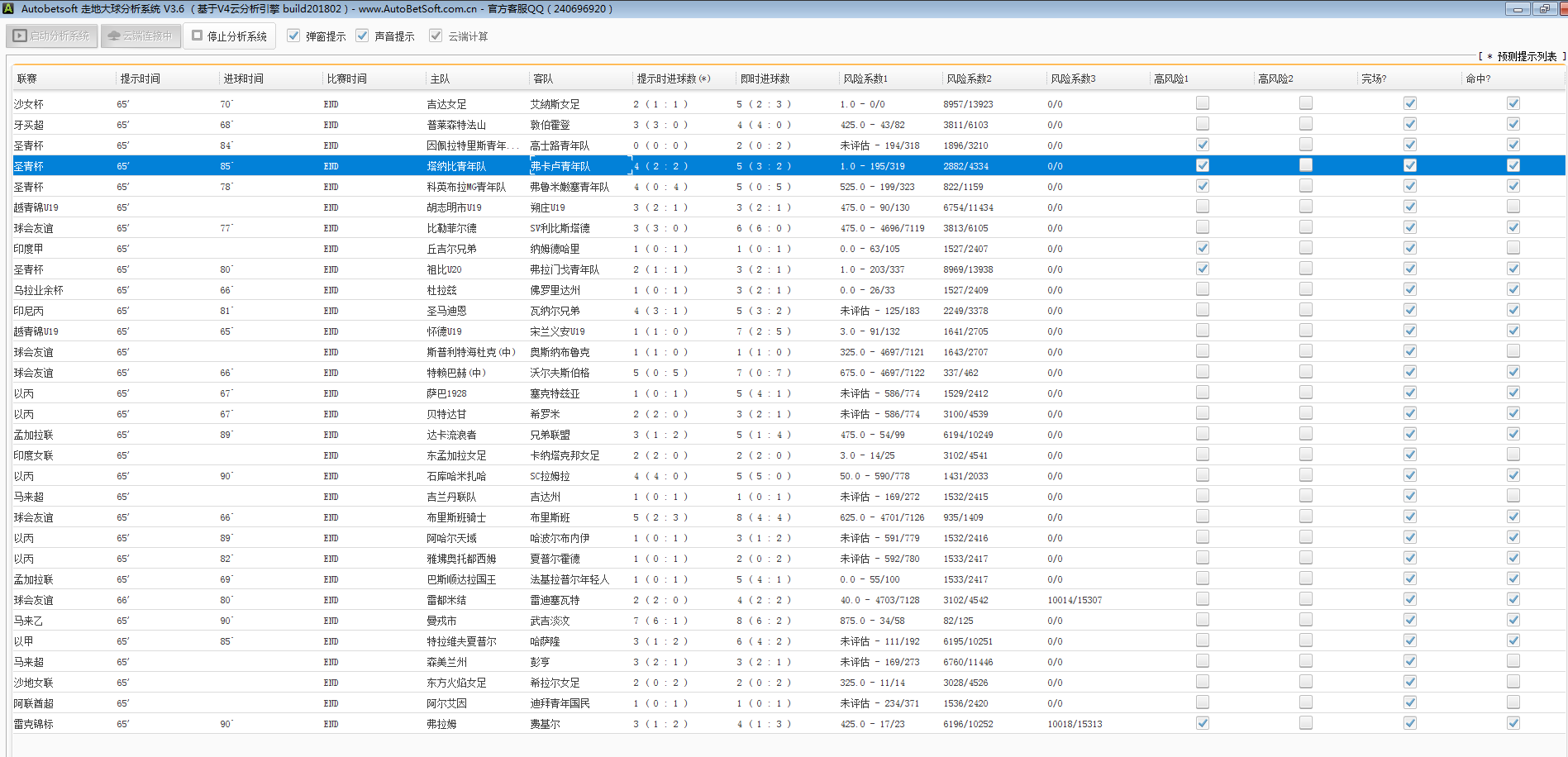Toggle the 云端计算 checkbox
Image resolution: width=1568 pixels, height=757 pixels.
tap(436, 36)
